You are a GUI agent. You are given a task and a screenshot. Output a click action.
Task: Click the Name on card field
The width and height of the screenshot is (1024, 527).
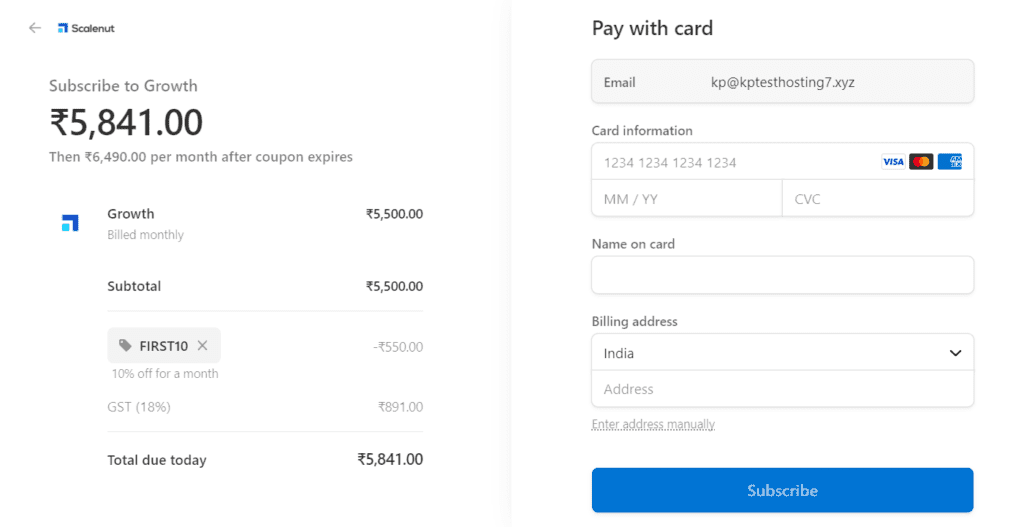point(782,275)
